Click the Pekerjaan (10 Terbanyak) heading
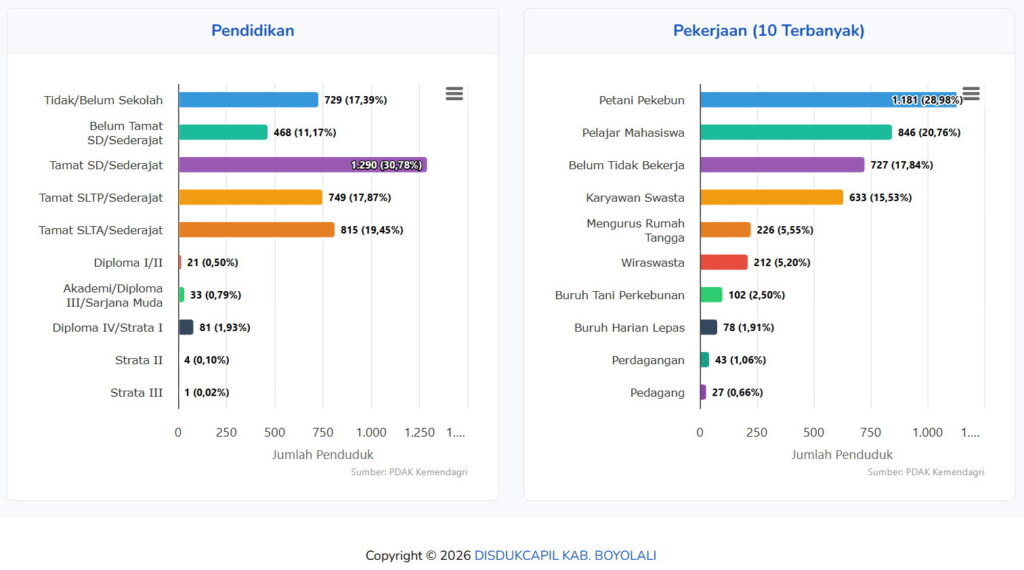This screenshot has height=570, width=1024. click(x=768, y=31)
